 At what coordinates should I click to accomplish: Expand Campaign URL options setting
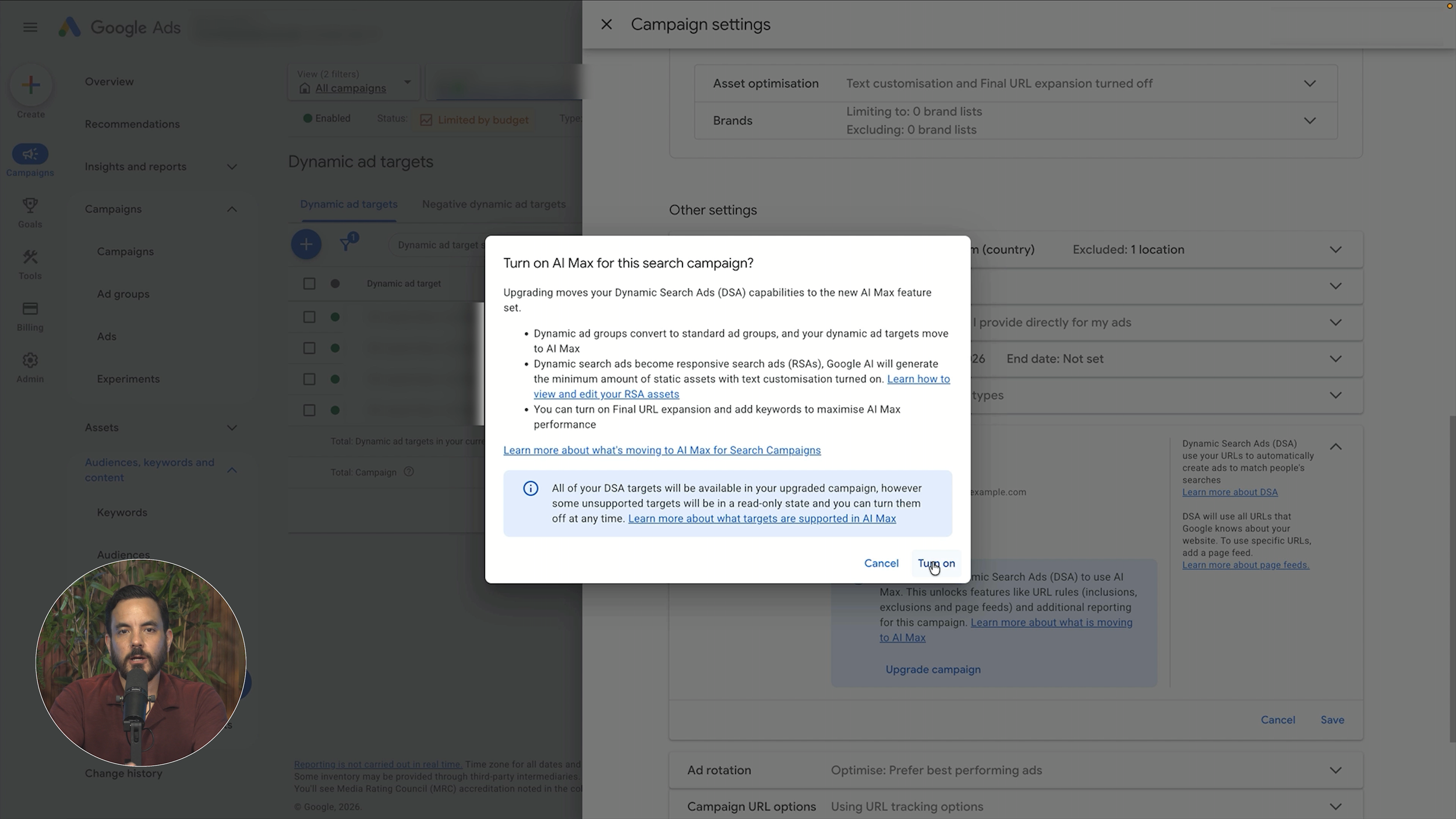pos(1335,807)
